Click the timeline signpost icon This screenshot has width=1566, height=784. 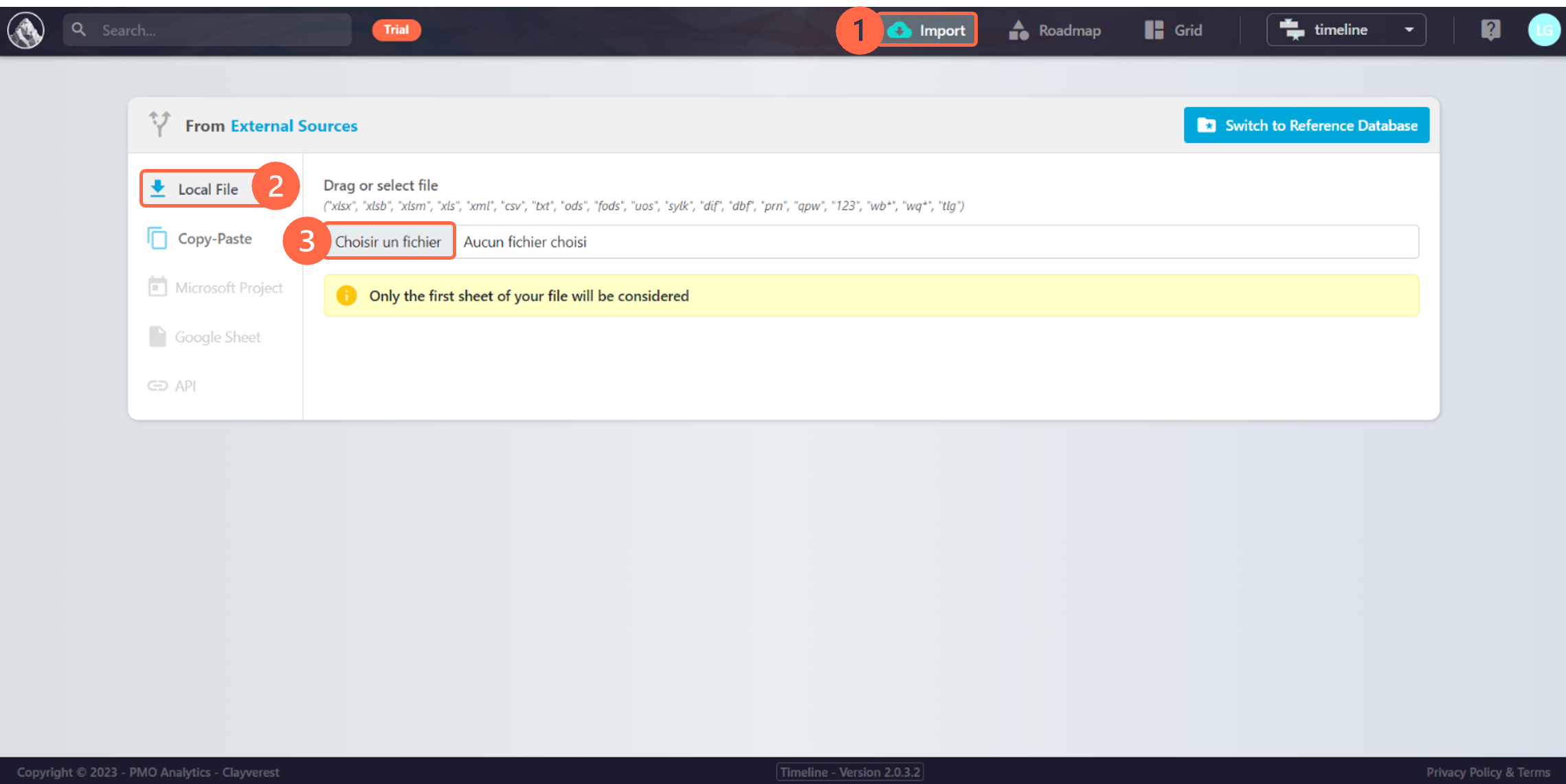pyautogui.click(x=1293, y=30)
